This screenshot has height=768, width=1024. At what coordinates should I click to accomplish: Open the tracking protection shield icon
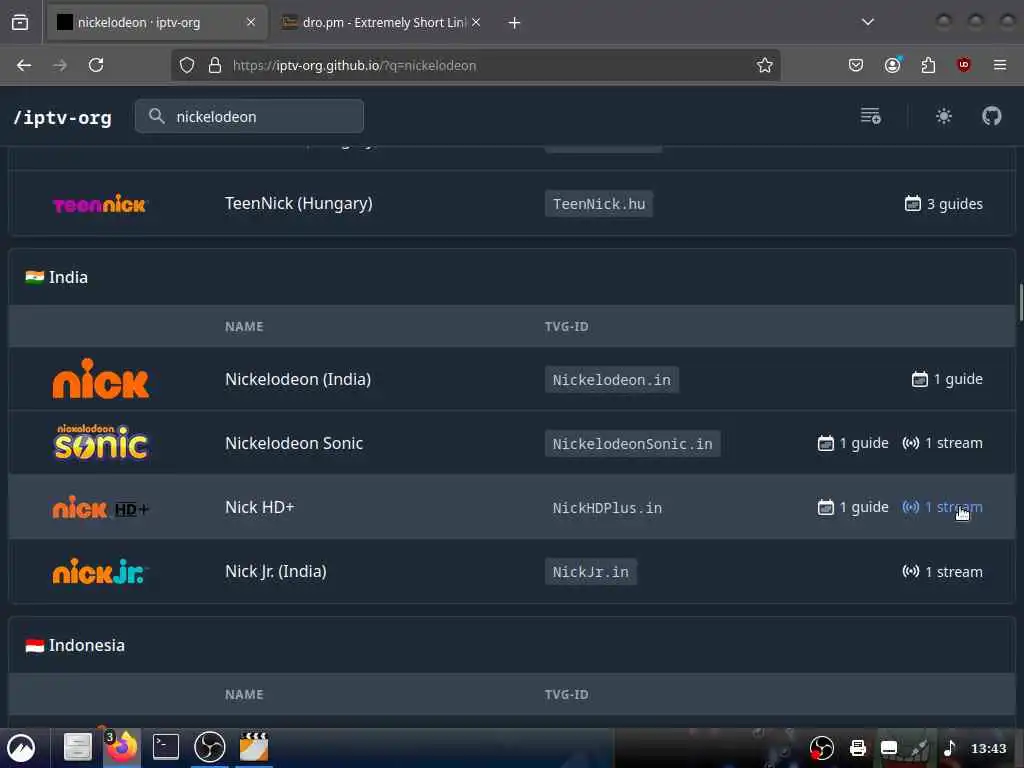pyautogui.click(x=187, y=65)
